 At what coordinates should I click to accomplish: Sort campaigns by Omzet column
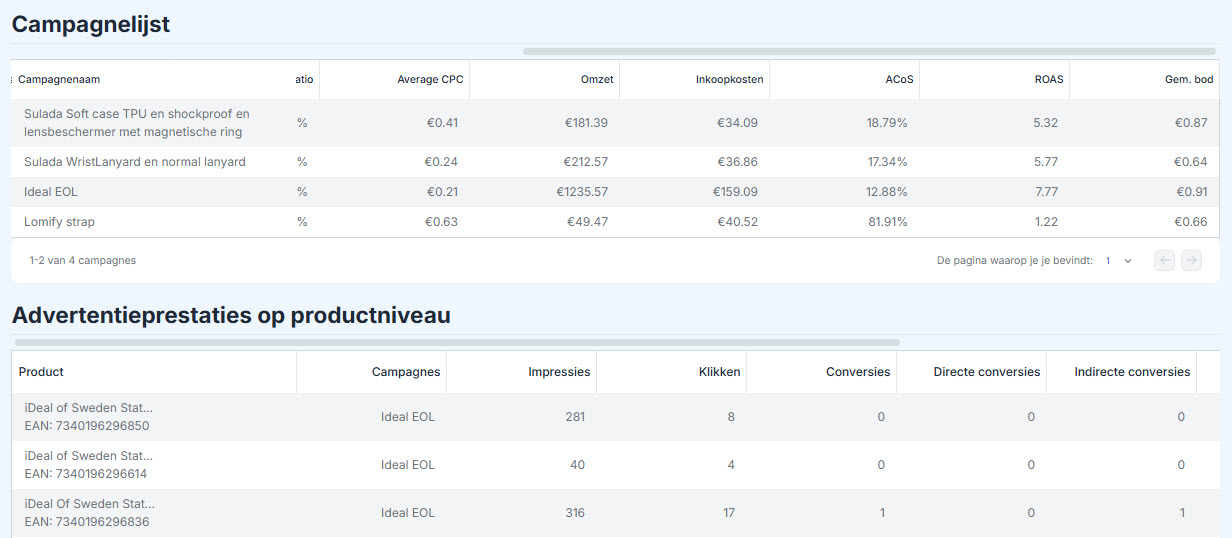tap(597, 79)
